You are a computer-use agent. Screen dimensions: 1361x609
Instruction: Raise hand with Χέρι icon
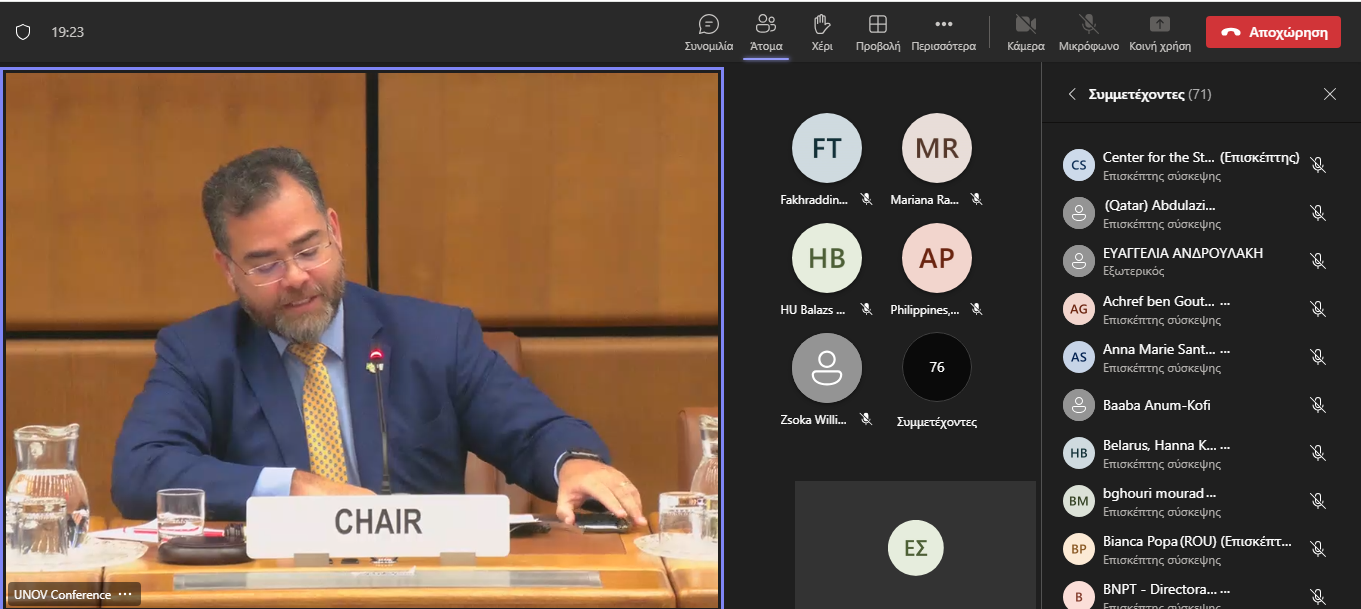(822, 32)
